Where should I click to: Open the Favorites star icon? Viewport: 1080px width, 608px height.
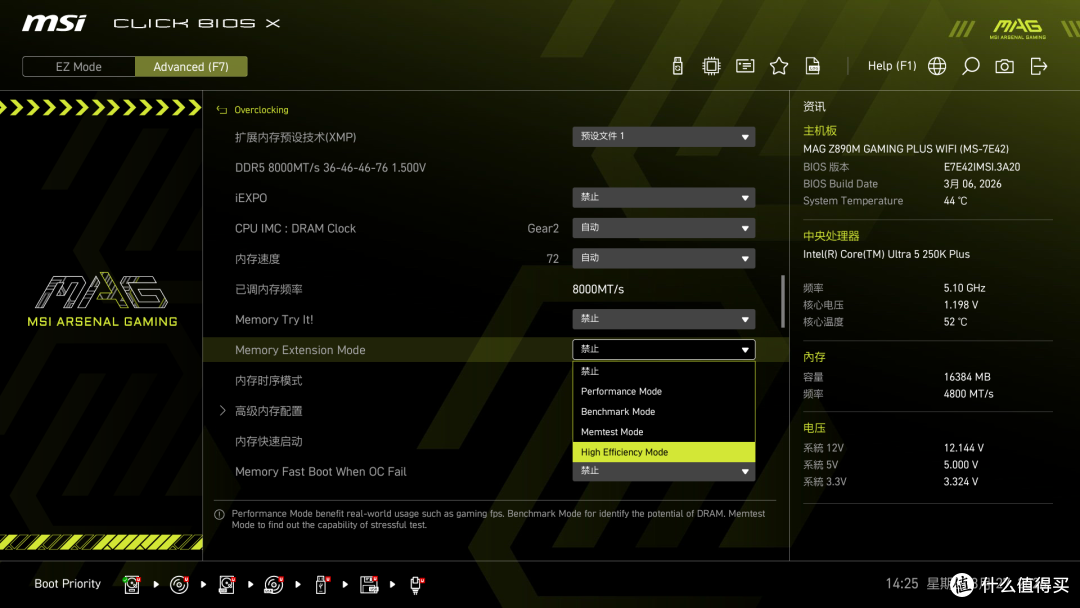pyautogui.click(x=779, y=66)
